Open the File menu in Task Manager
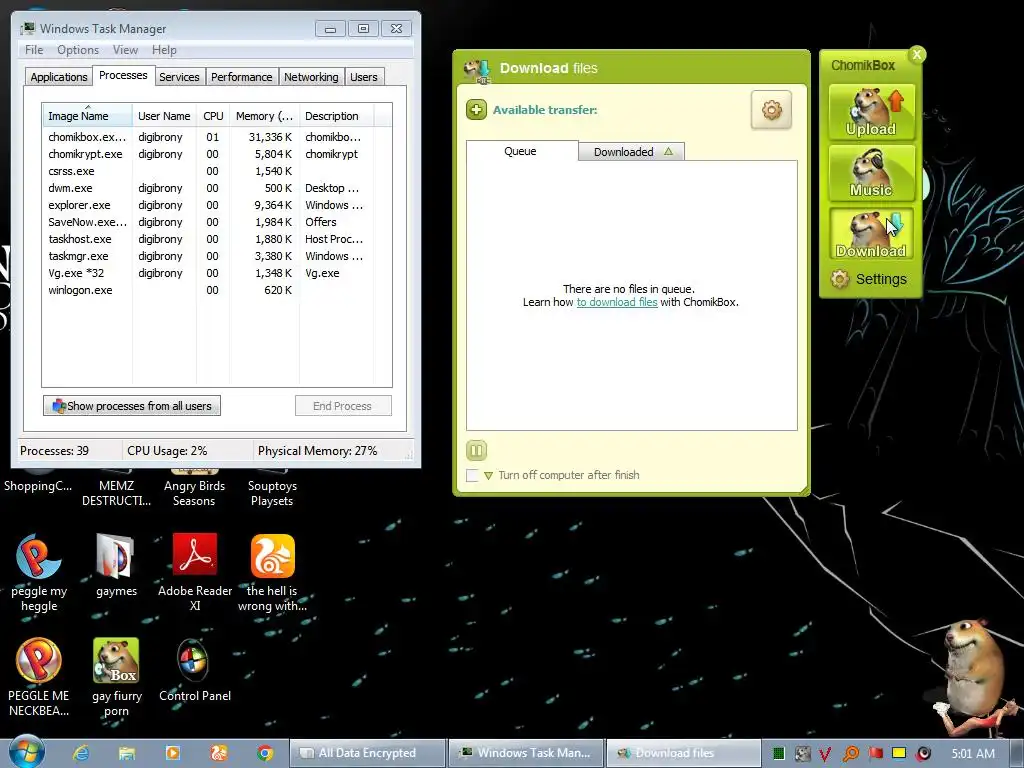The height and width of the screenshot is (768, 1024). [x=34, y=50]
